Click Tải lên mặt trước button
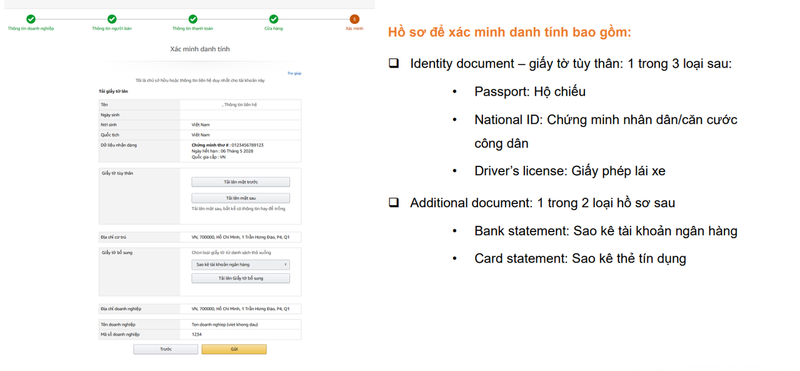This screenshot has height=371, width=800. pos(240,182)
